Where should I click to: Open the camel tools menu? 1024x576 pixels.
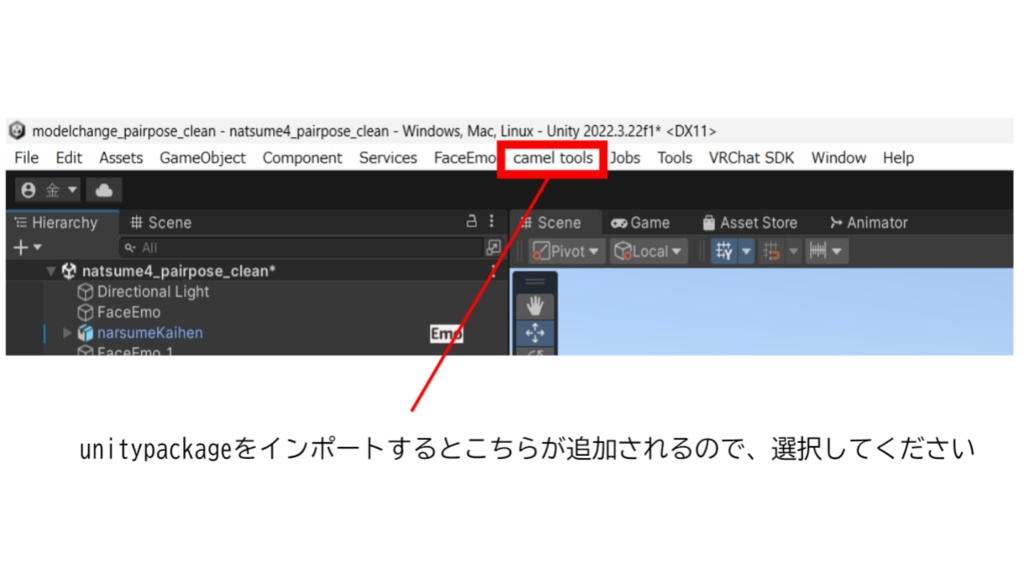point(552,158)
